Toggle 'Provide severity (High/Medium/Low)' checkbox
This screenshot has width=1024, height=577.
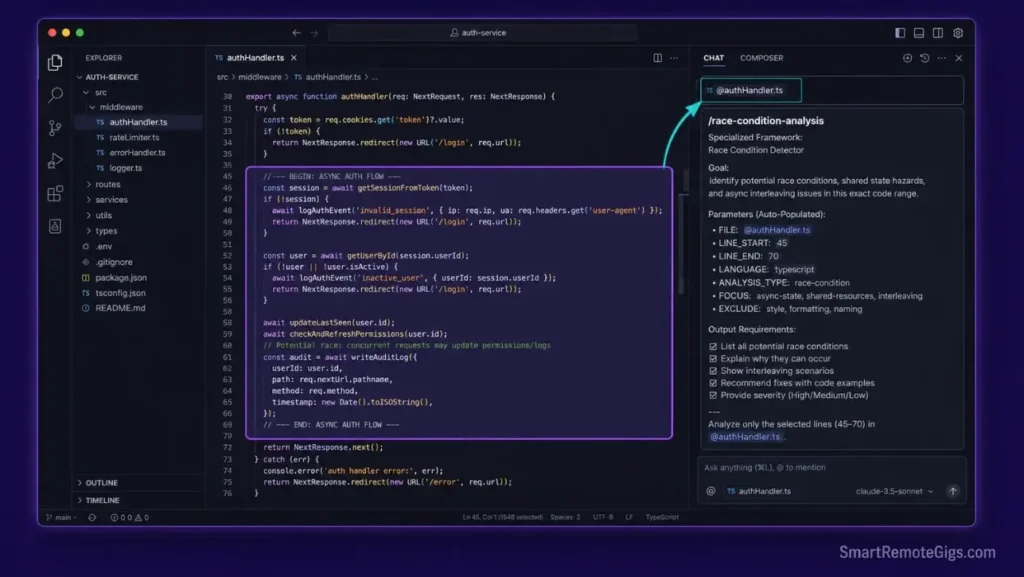click(x=713, y=396)
